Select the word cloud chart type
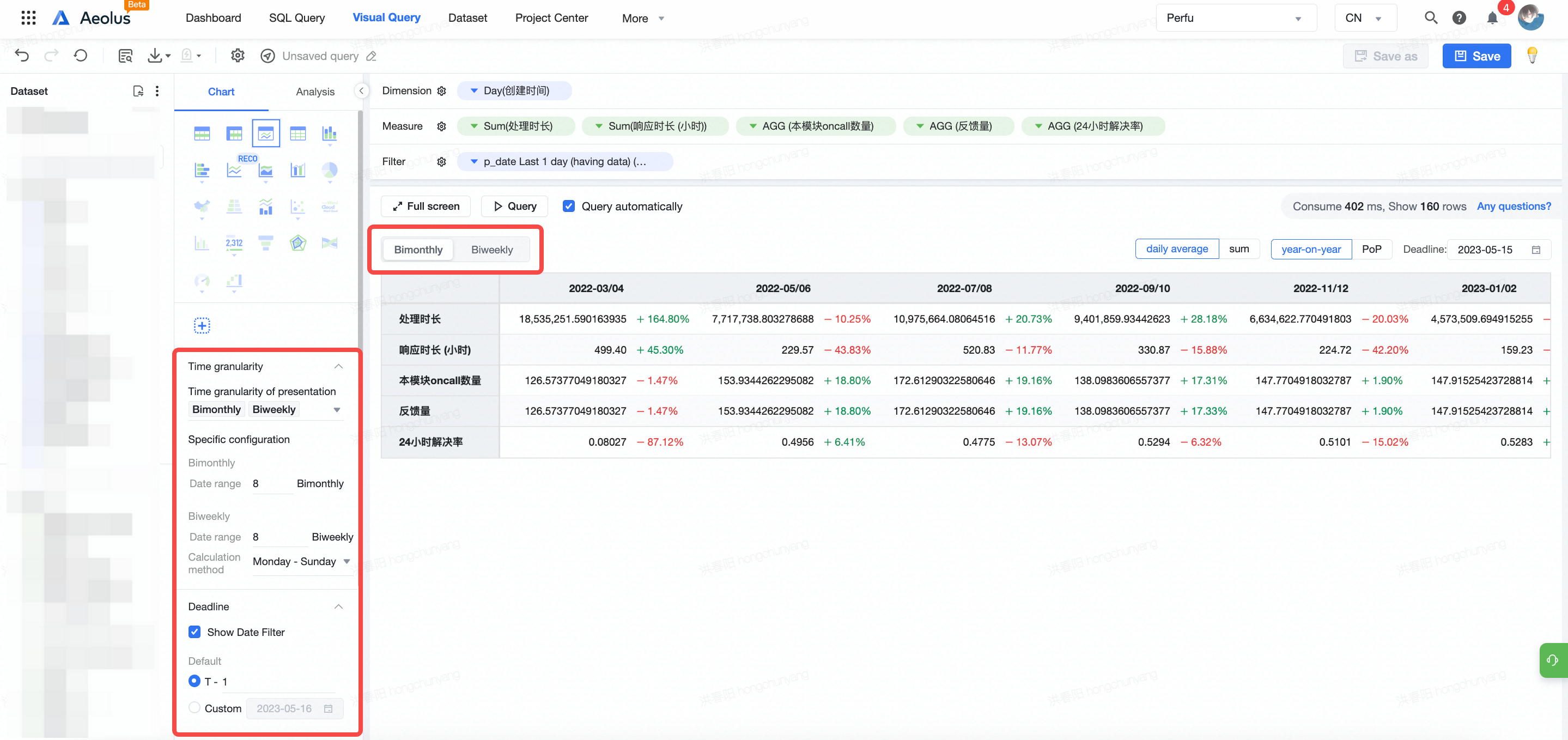Image resolution: width=1568 pixels, height=740 pixels. (329, 207)
